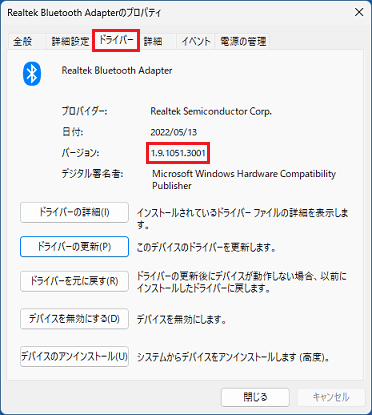Viewport: 372px width, 415px height.
Task: Click the プロバイダー: label
Action: 84,111
